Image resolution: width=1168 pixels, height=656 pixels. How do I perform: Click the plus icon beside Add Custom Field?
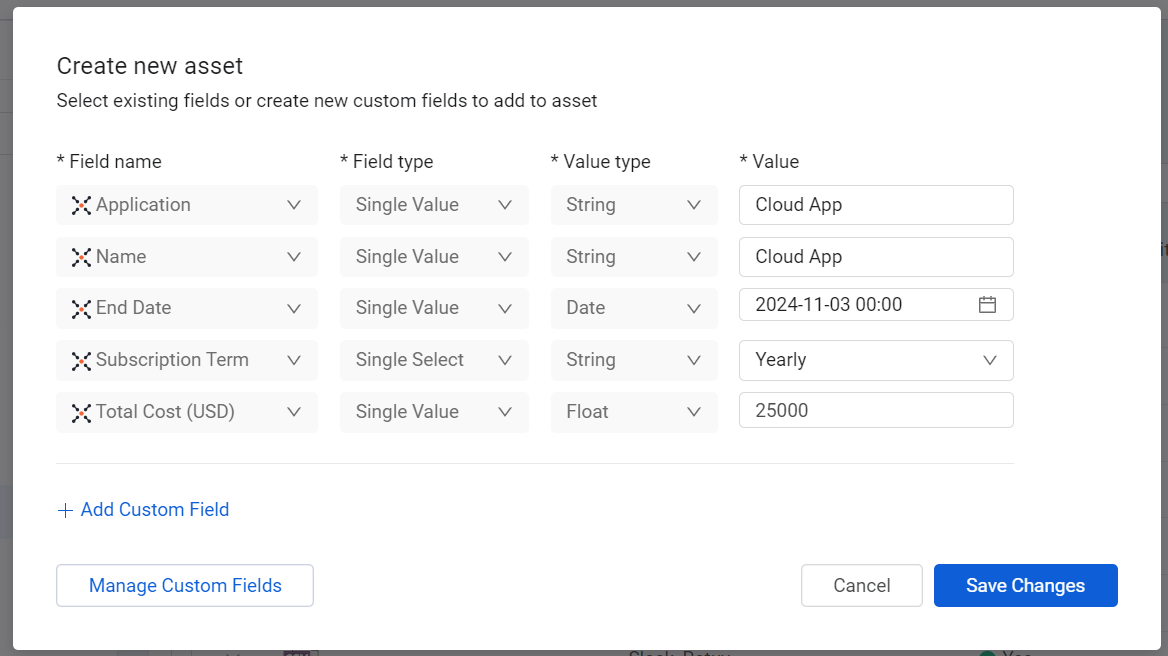pos(65,511)
